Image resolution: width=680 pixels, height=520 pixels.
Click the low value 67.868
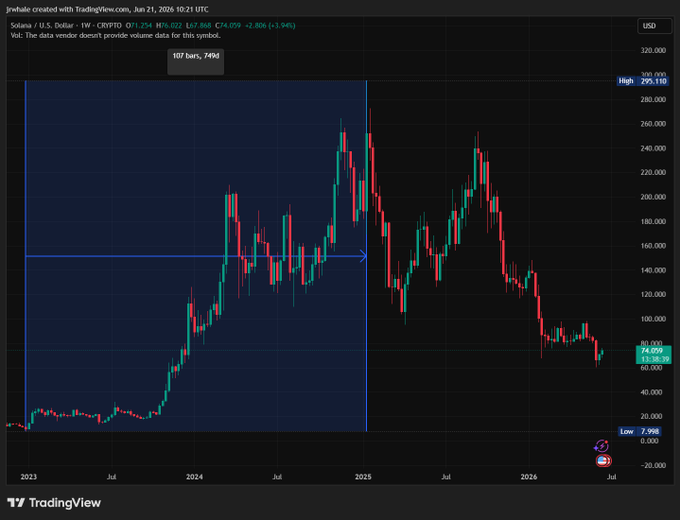(199, 26)
